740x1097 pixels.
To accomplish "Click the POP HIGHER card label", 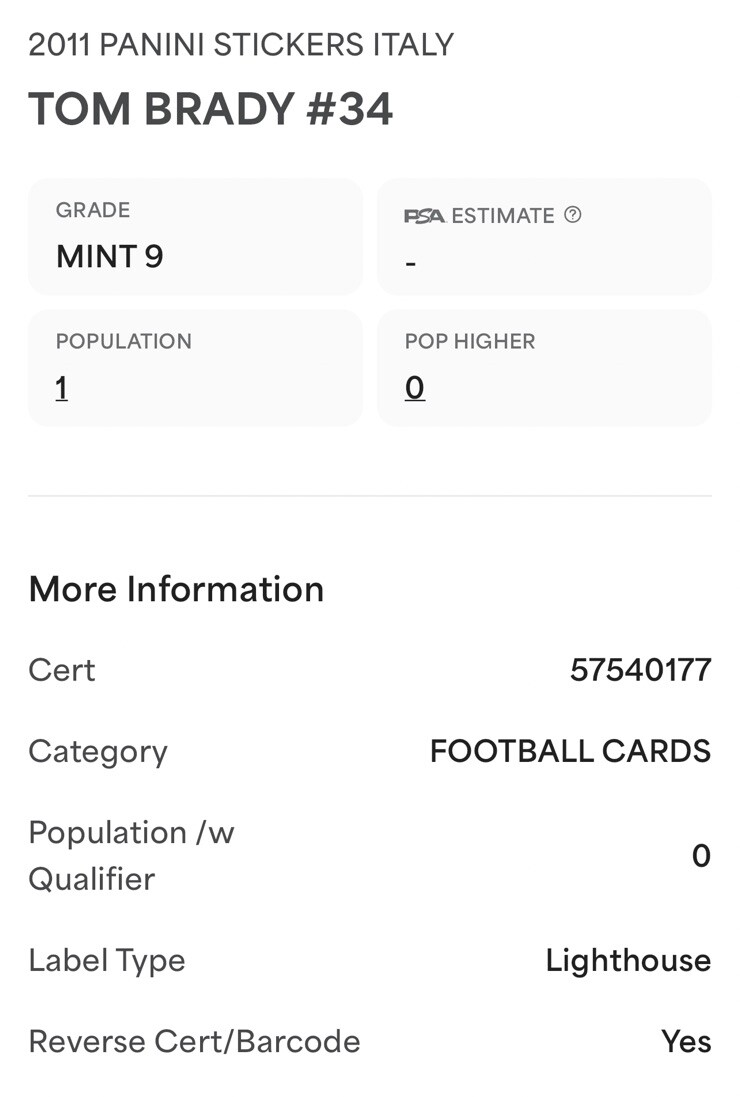I will (x=470, y=341).
